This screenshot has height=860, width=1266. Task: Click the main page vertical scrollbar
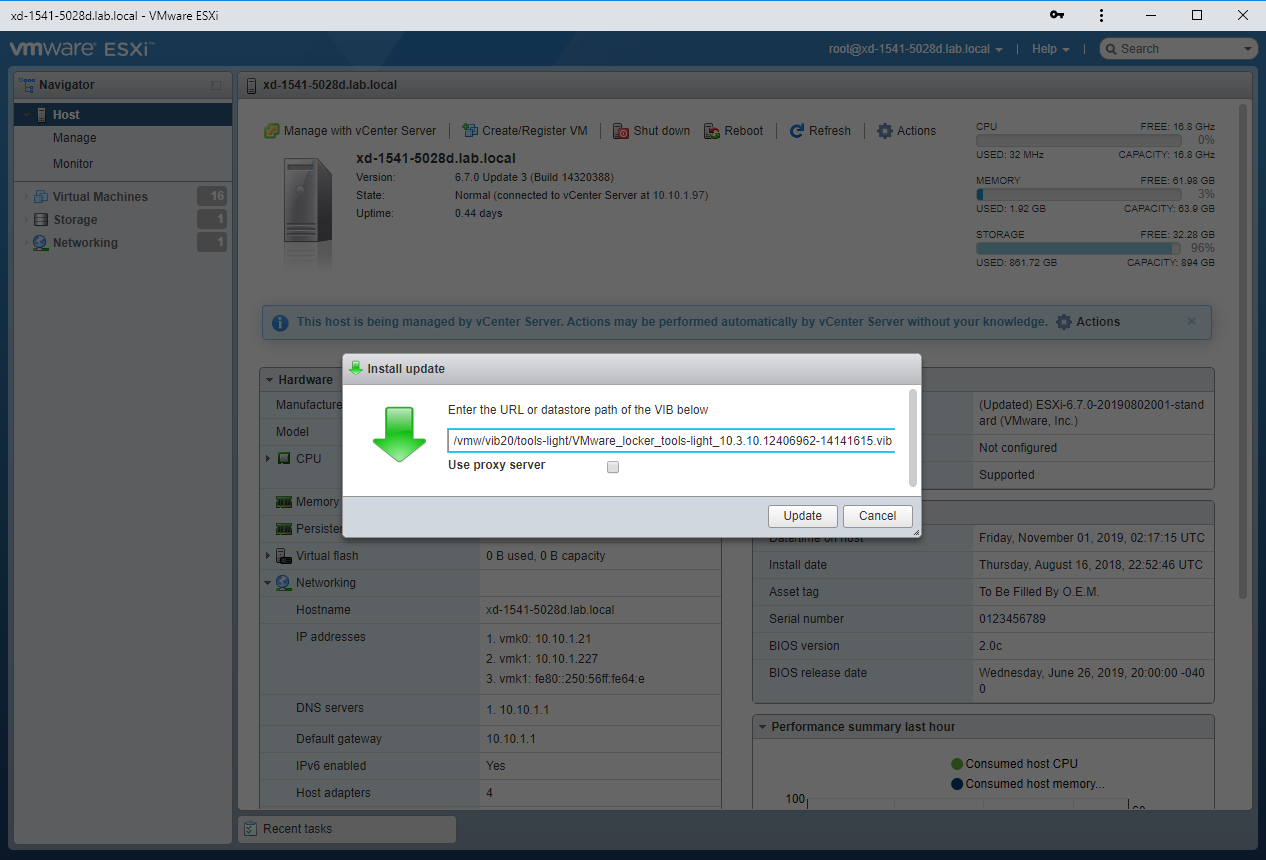click(1243, 350)
